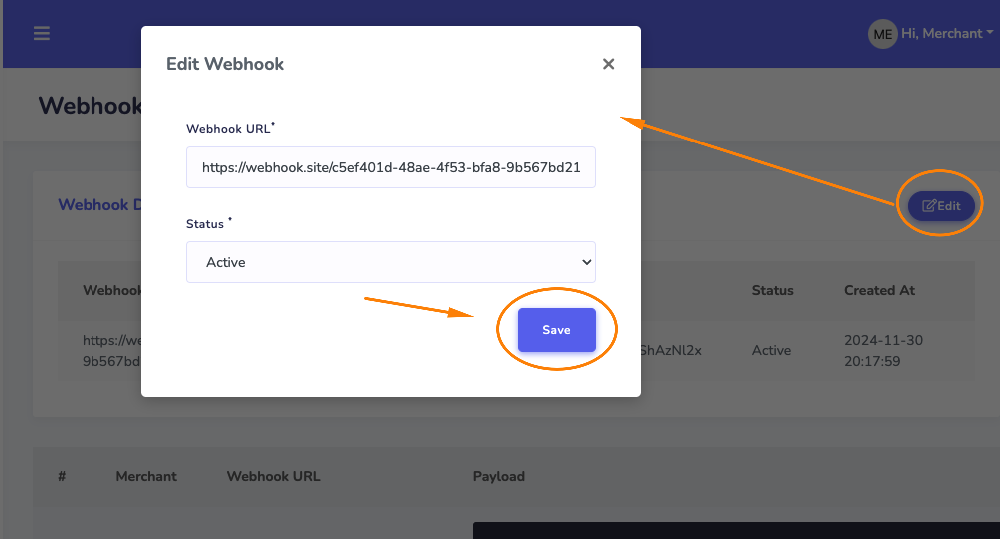The image size is (1000, 539).
Task: Focus the Webhook URL text field
Action: coord(390,168)
